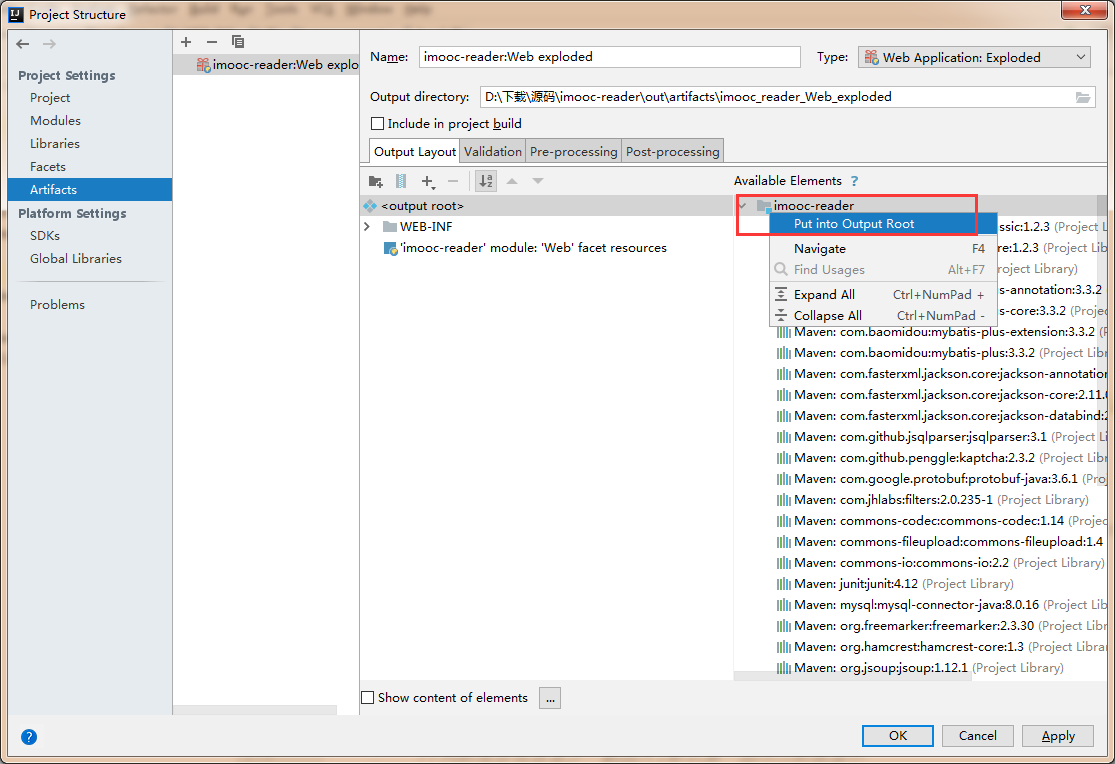The height and width of the screenshot is (764, 1115).
Task: Select Artifacts in Project Settings
Action: pyautogui.click(x=90, y=189)
